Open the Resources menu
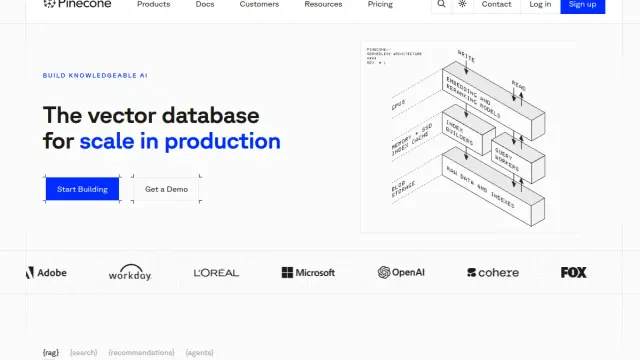Viewport: 640px width, 360px height. click(x=323, y=4)
